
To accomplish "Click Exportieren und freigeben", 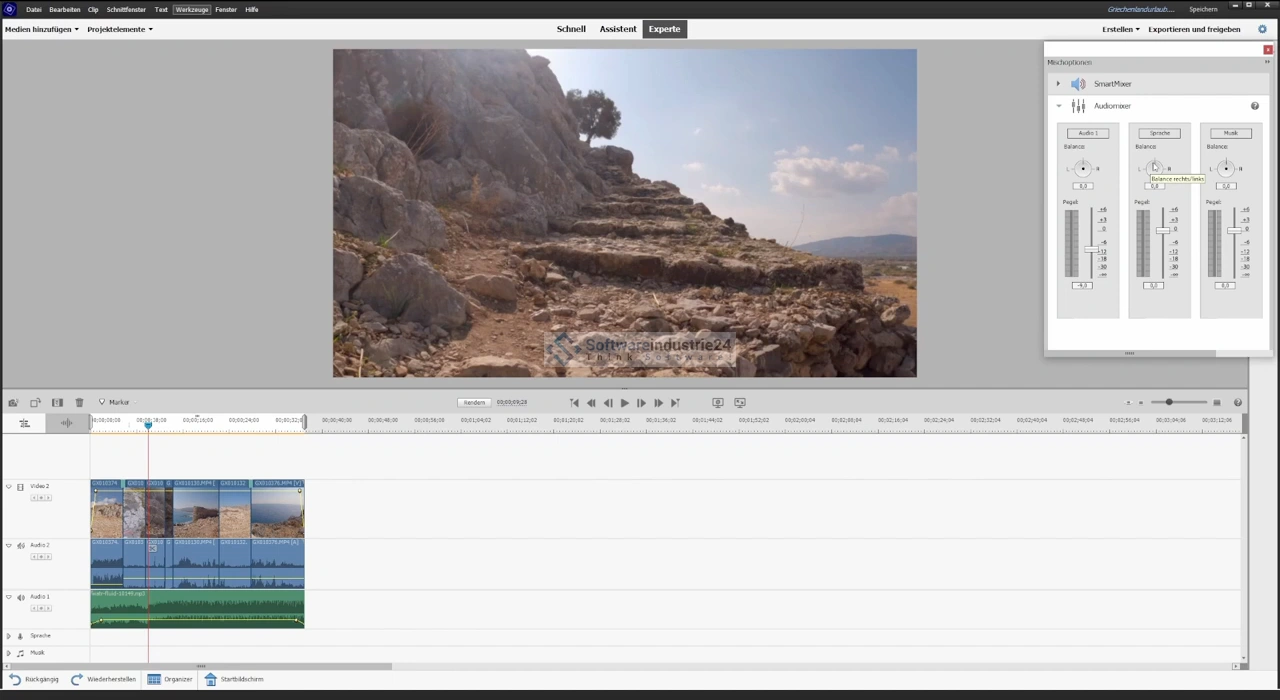I will [1194, 29].
